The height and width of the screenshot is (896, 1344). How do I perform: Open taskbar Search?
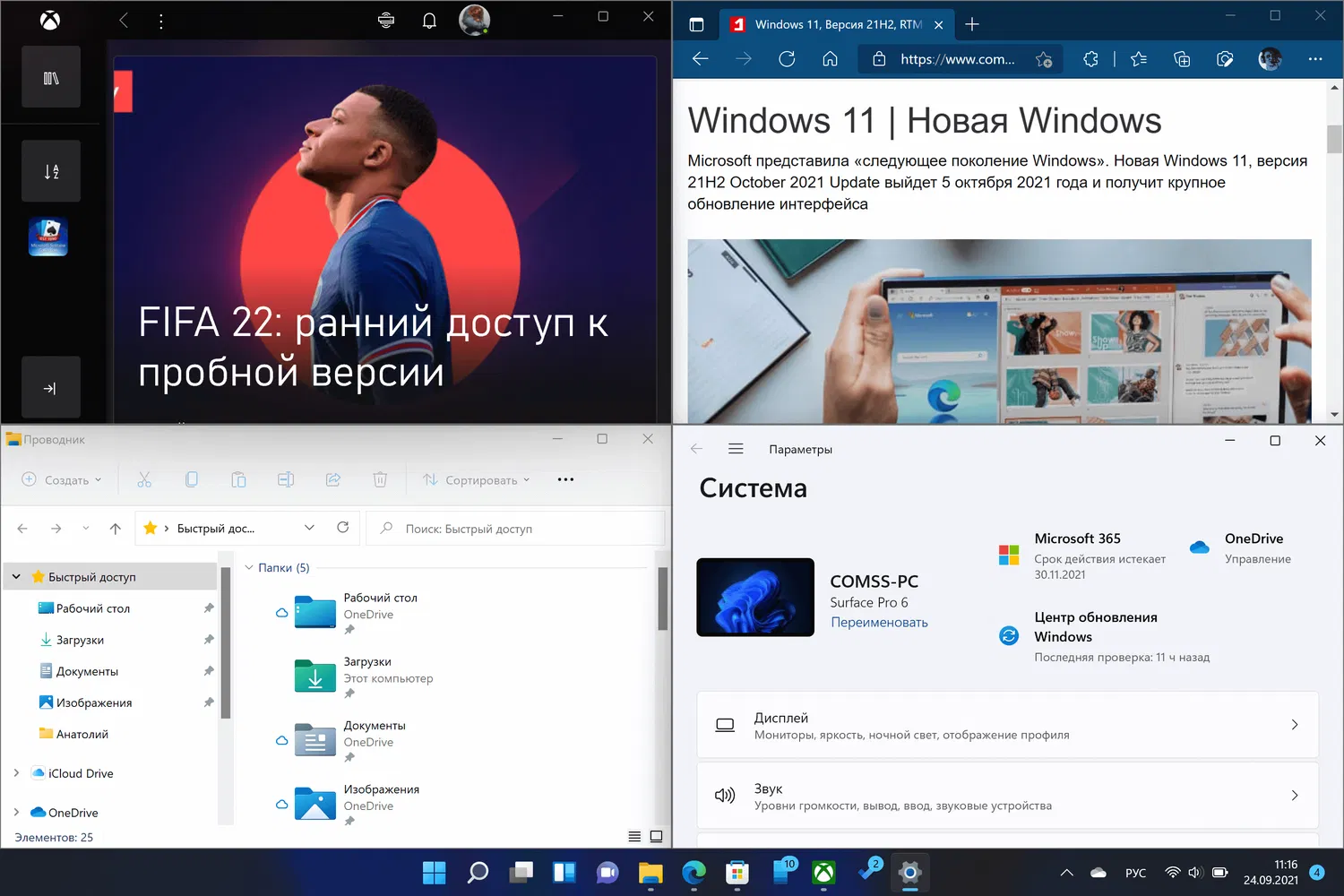(x=478, y=873)
